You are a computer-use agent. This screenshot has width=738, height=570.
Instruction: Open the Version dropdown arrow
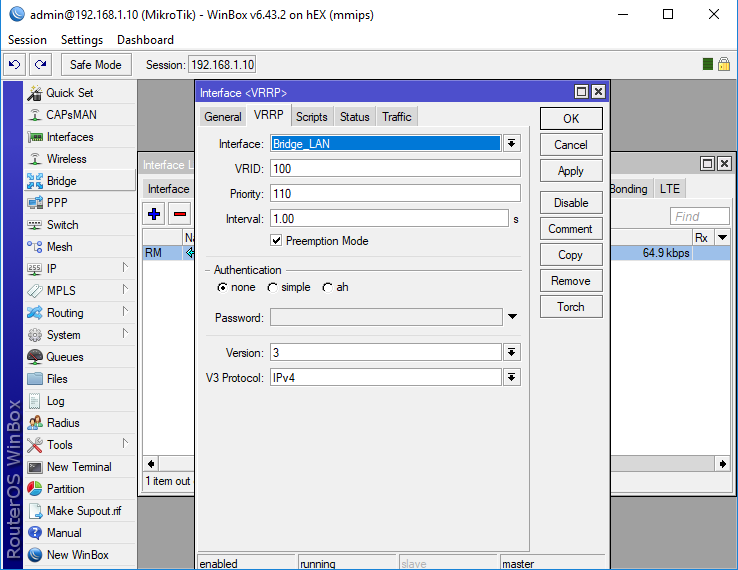point(512,352)
